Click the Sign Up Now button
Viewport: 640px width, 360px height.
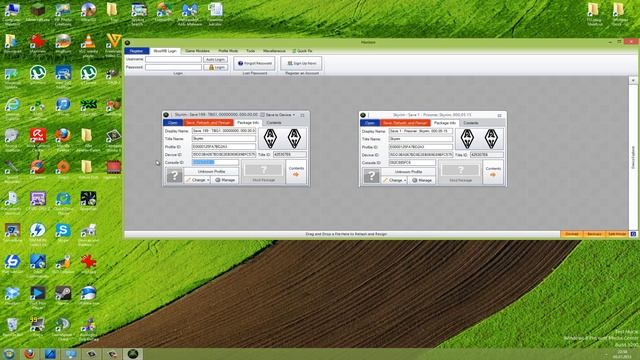pos(302,63)
